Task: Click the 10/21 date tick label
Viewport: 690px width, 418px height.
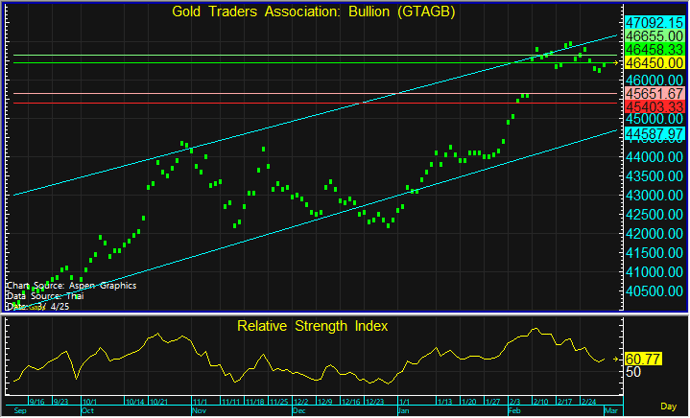Action: coord(158,401)
